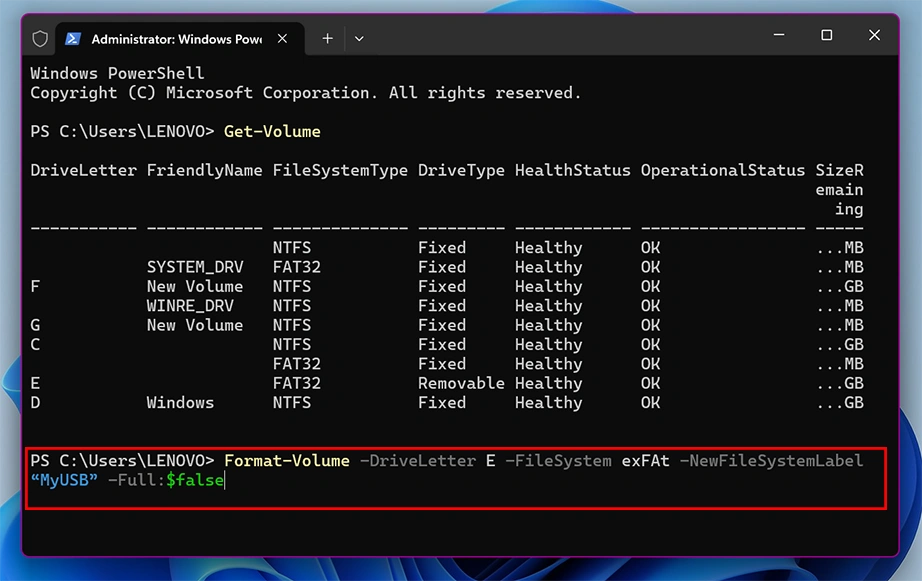The width and height of the screenshot is (922, 581).
Task: Click the Get-Volume command text
Action: click(x=272, y=131)
